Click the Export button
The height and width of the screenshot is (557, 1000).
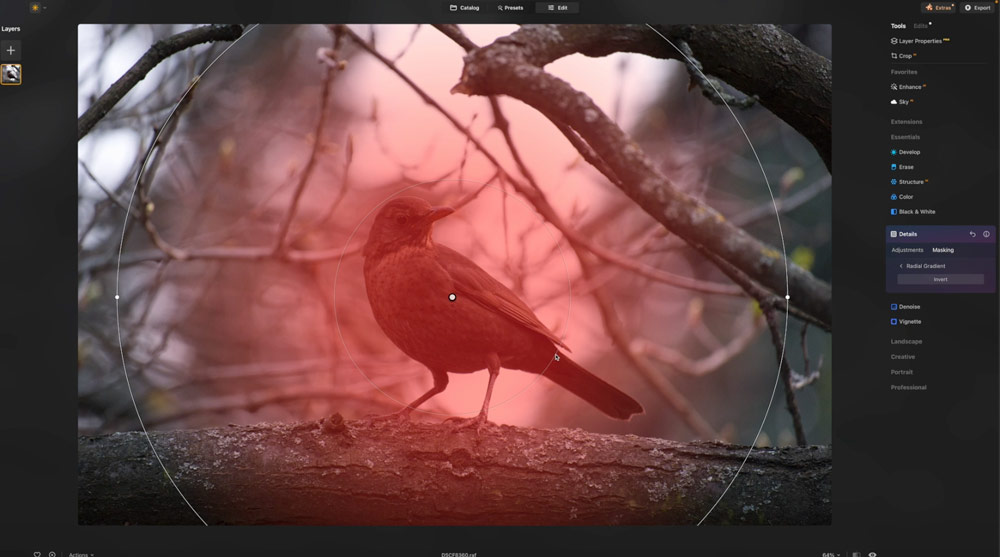click(x=978, y=8)
